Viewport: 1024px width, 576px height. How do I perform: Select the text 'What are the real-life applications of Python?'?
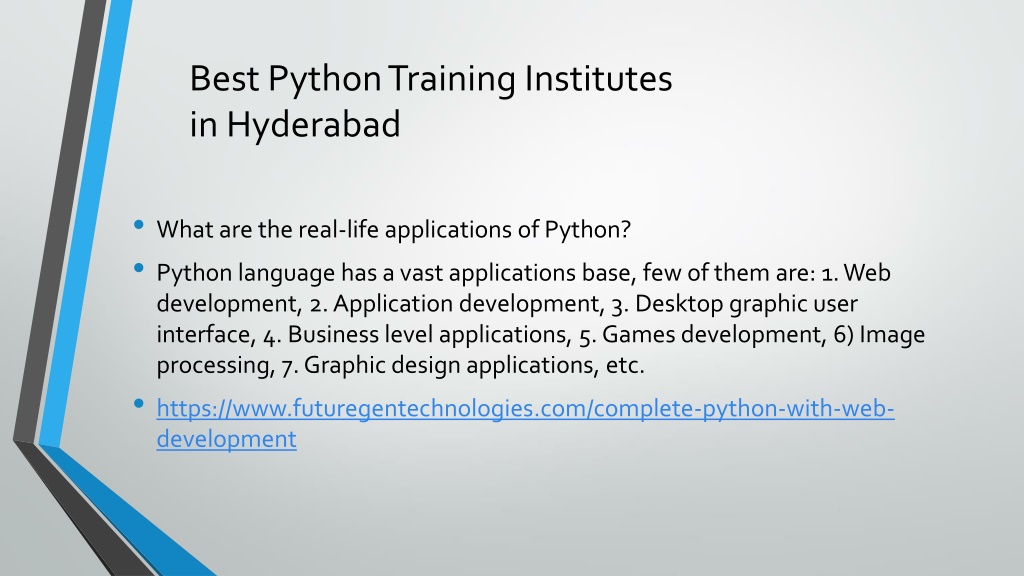pos(393,229)
